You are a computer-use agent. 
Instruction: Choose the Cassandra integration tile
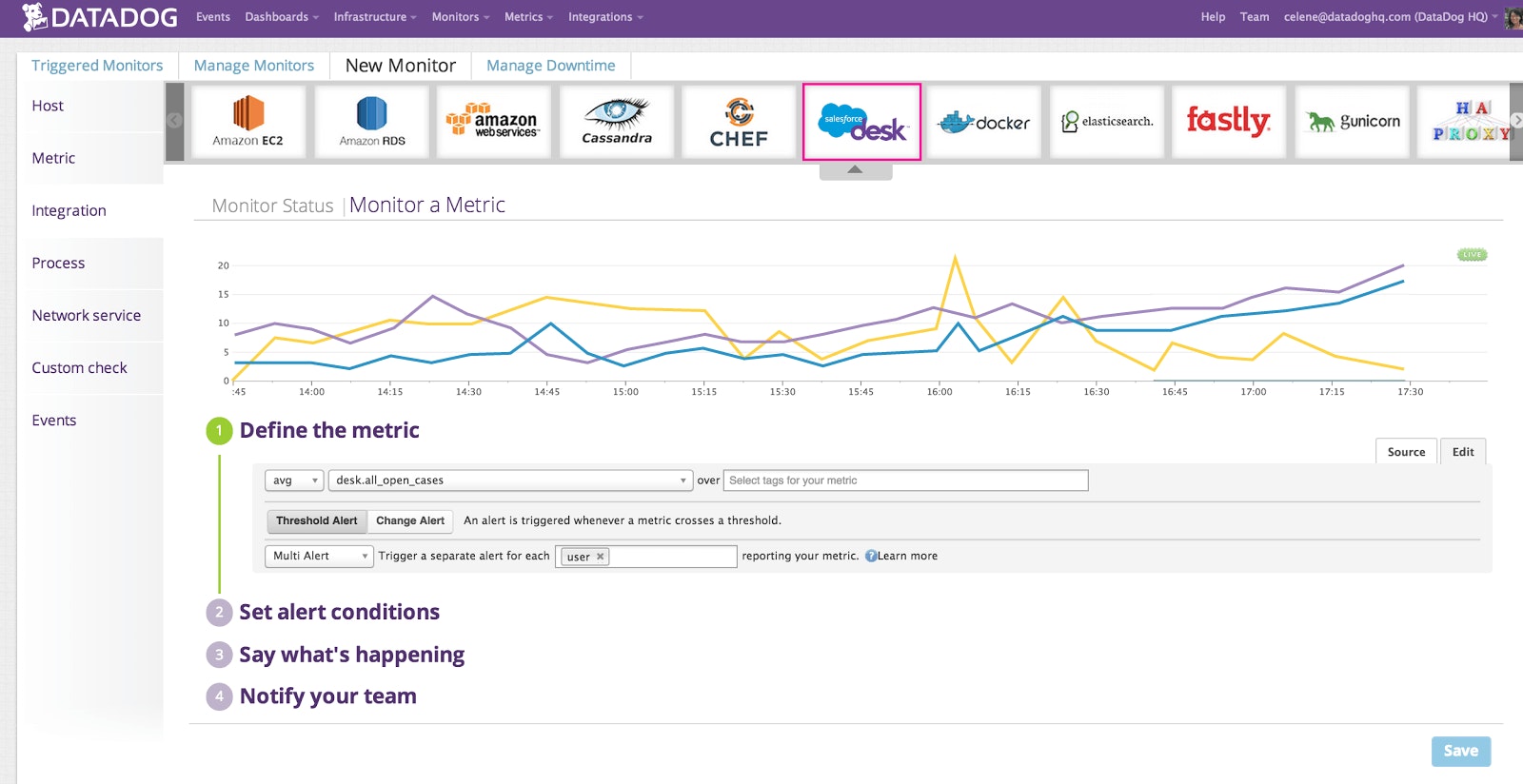point(617,122)
